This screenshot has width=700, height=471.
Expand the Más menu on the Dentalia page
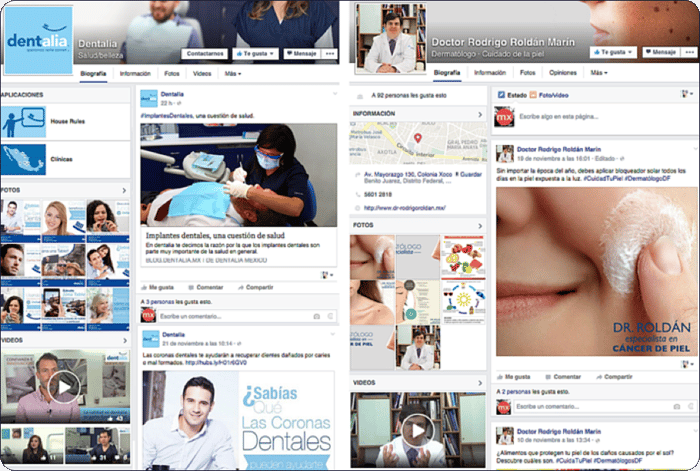[x=233, y=74]
